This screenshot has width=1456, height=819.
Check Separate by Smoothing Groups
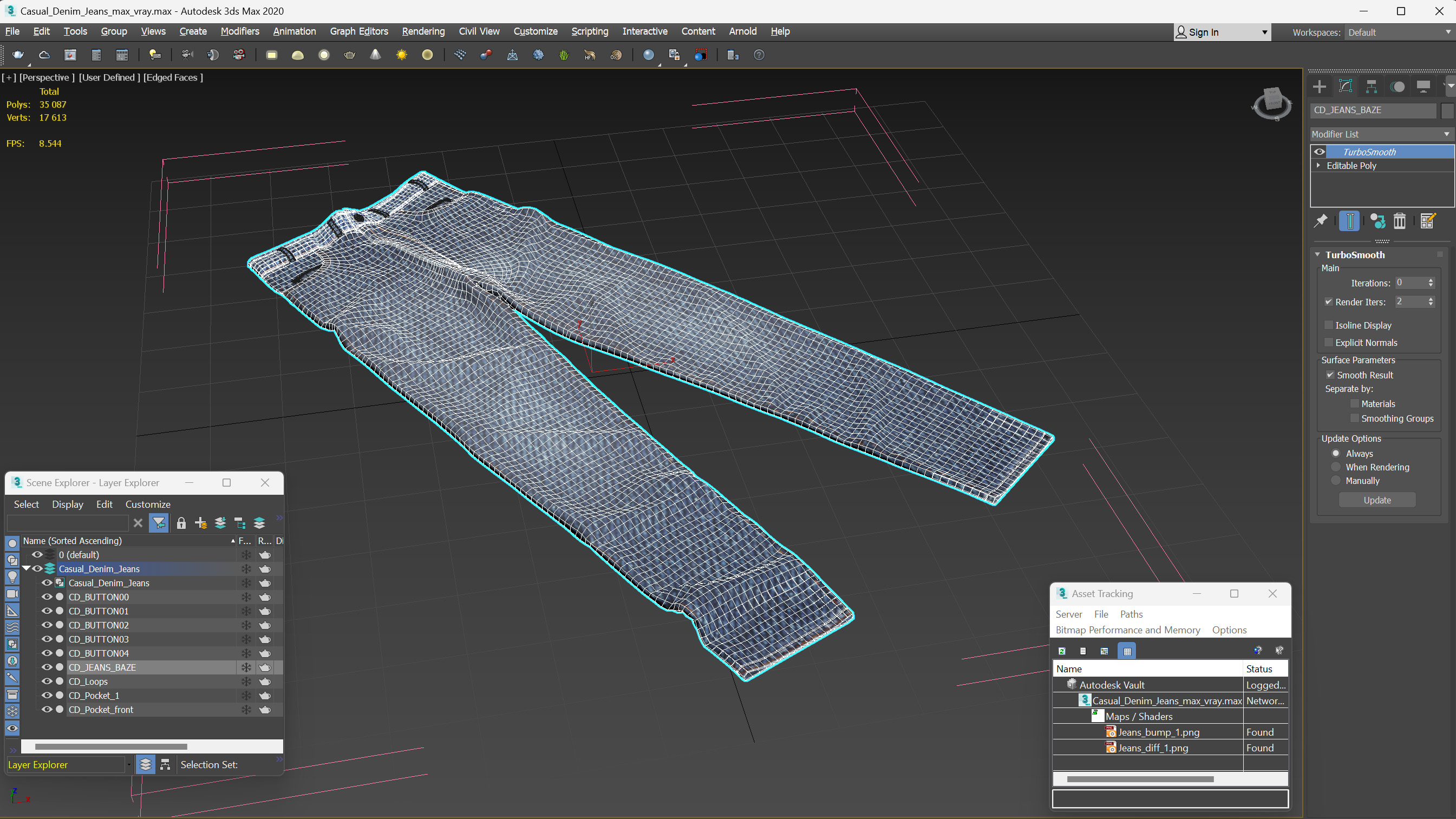pos(1355,418)
